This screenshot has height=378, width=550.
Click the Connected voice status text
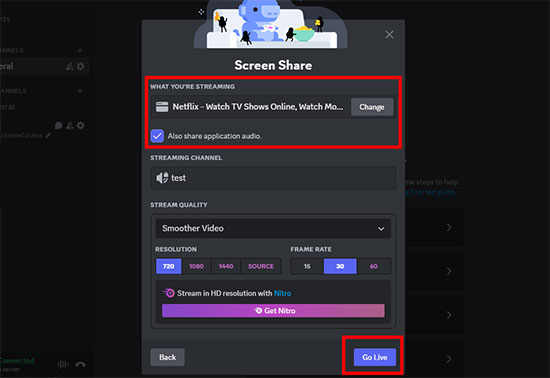(x=17, y=360)
